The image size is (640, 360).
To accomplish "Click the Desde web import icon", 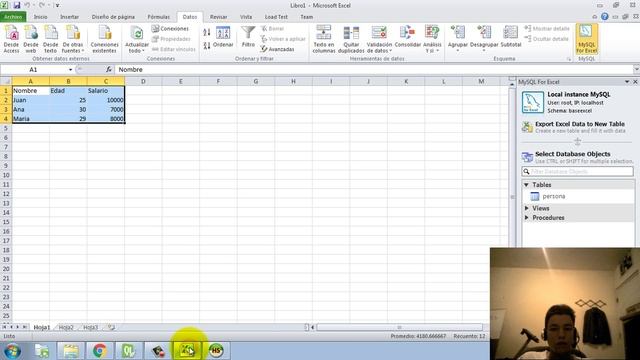I will pyautogui.click(x=31, y=33).
